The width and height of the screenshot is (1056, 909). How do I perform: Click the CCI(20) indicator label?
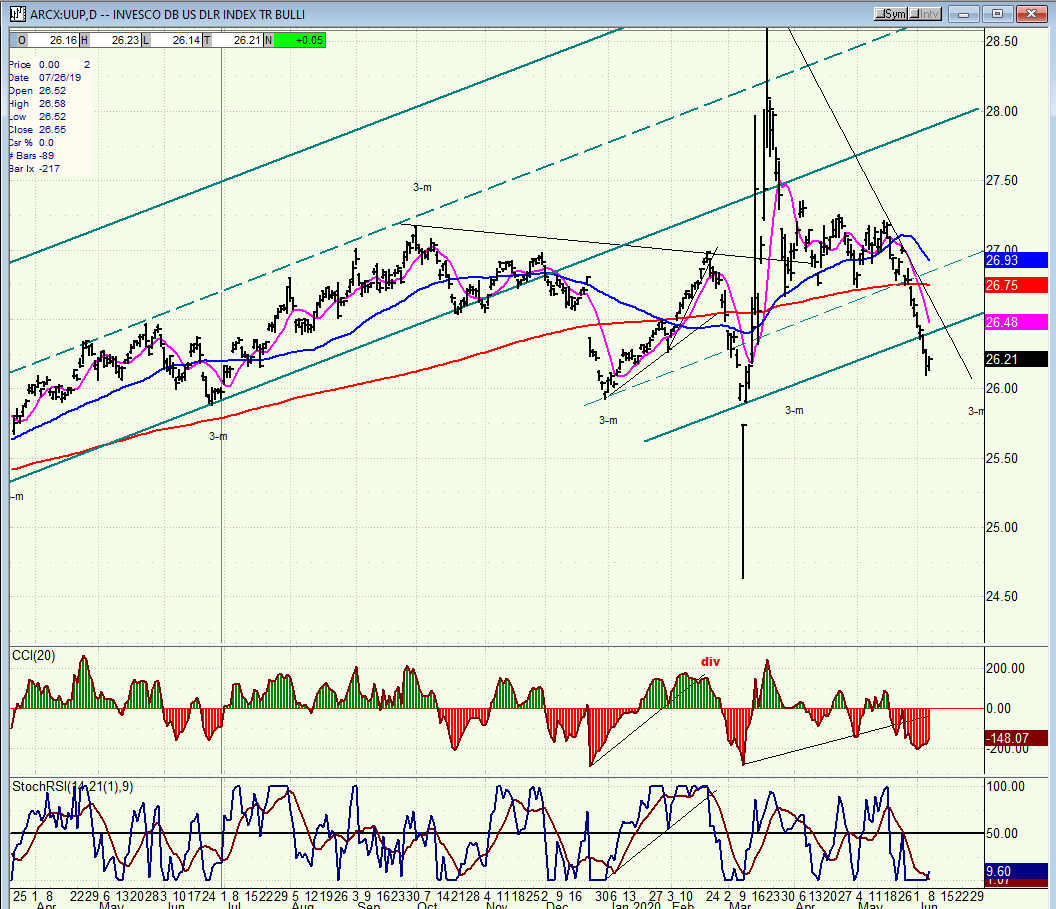[x=36, y=655]
